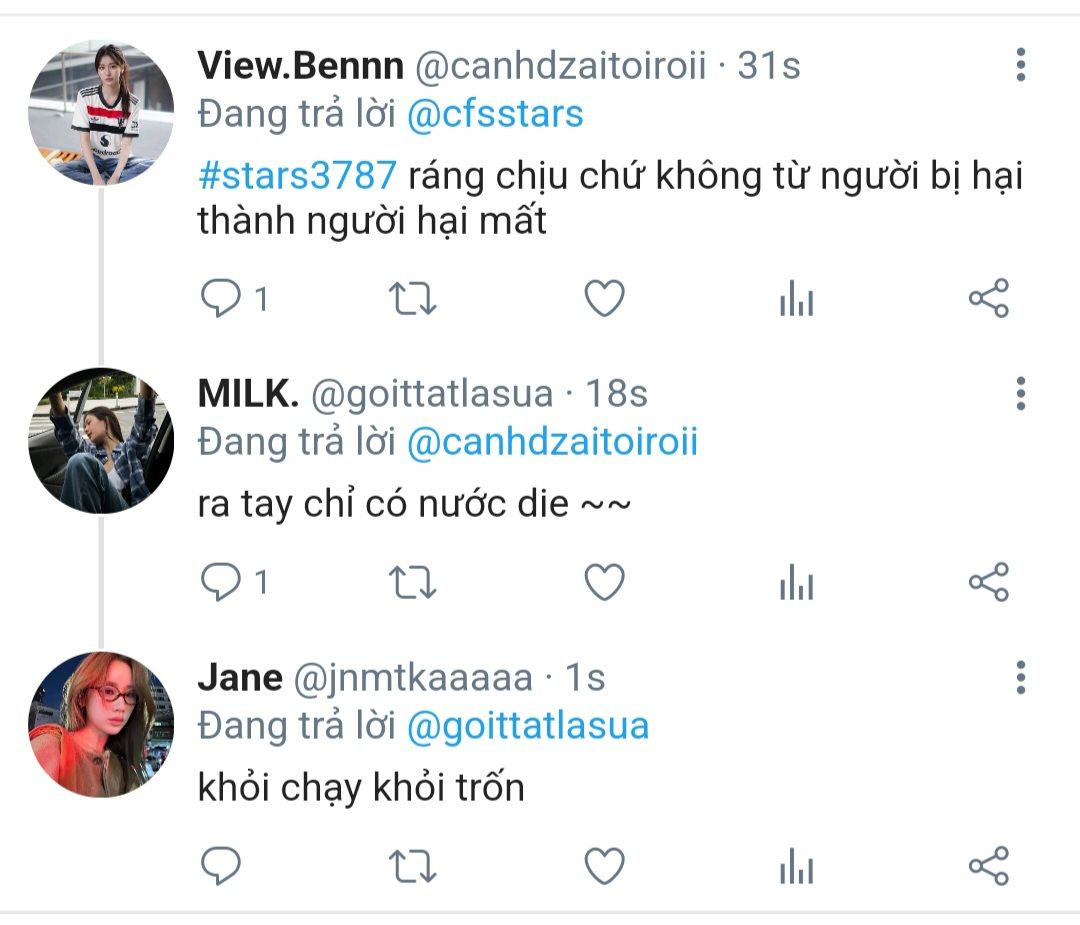
Task: Open more options for View.Bennn's tweet
Action: [1020, 65]
